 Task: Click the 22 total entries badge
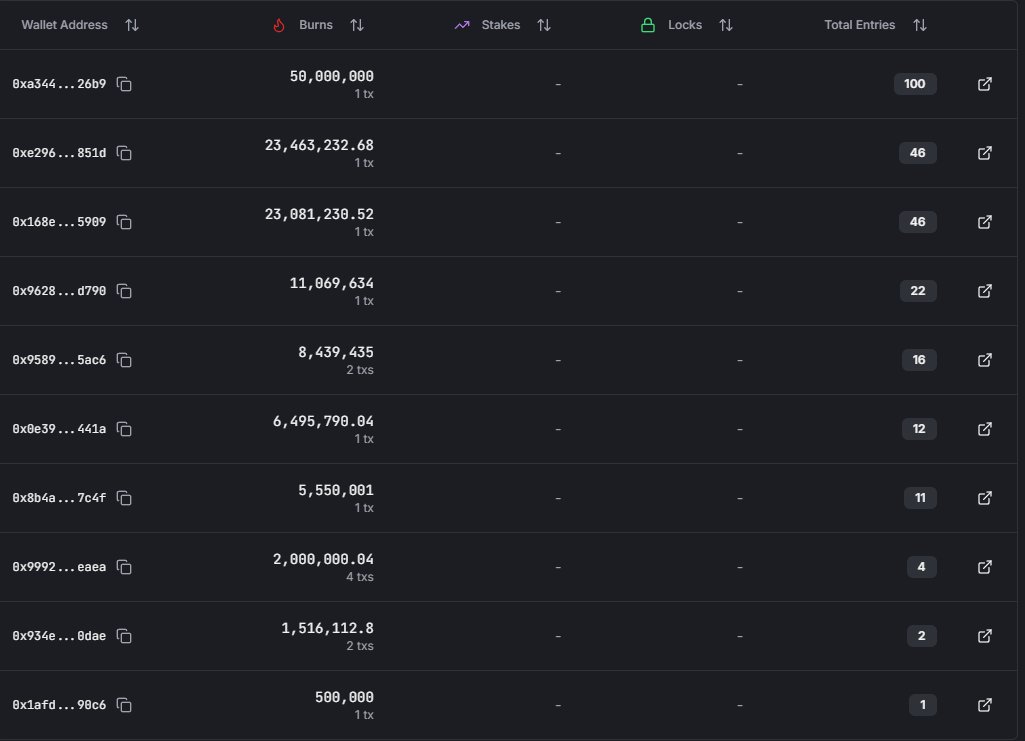tap(918, 291)
